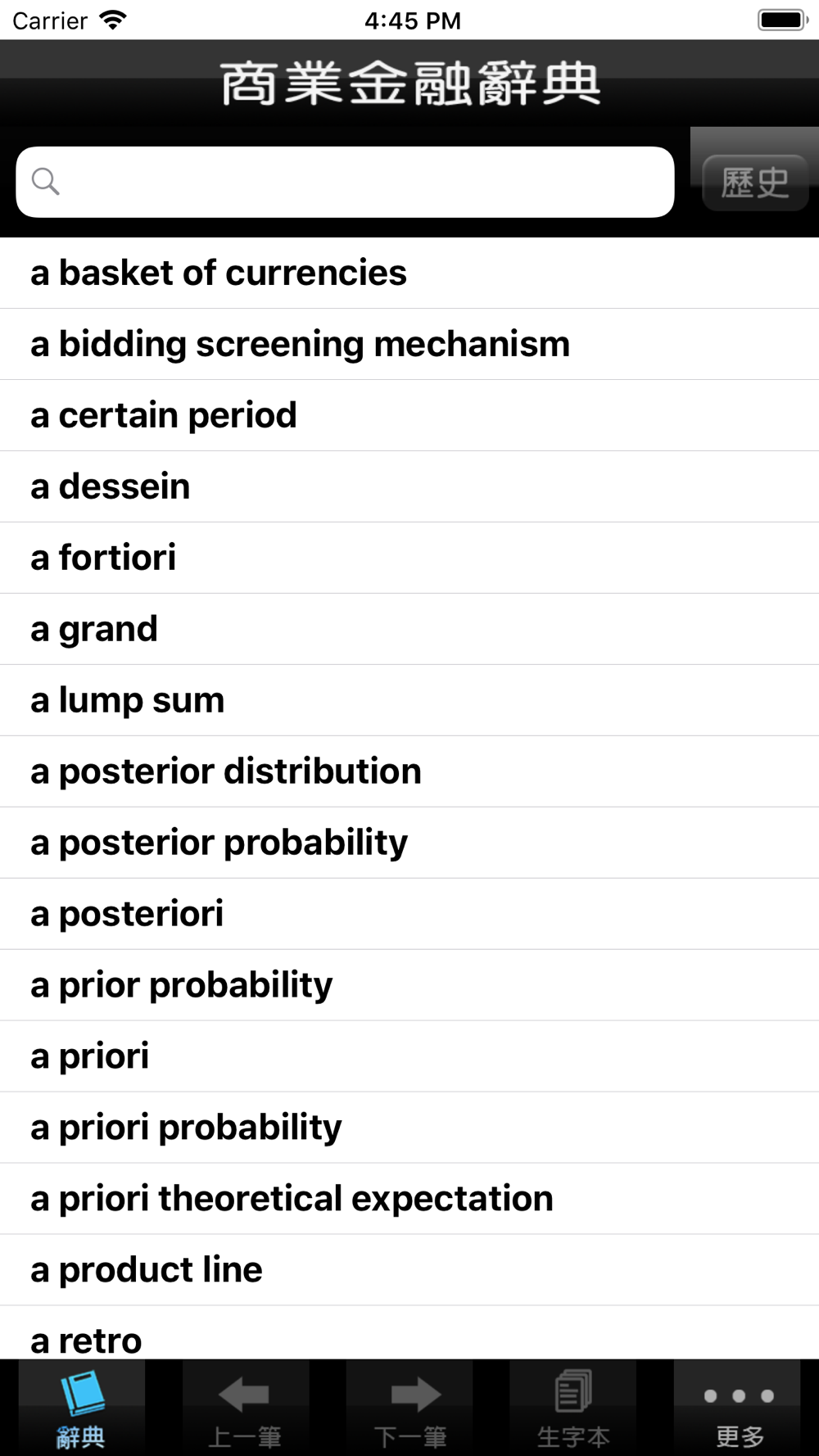The image size is (819, 1456).
Task: Open the 辭典 dictionary book icon tab
Action: 81,1408
